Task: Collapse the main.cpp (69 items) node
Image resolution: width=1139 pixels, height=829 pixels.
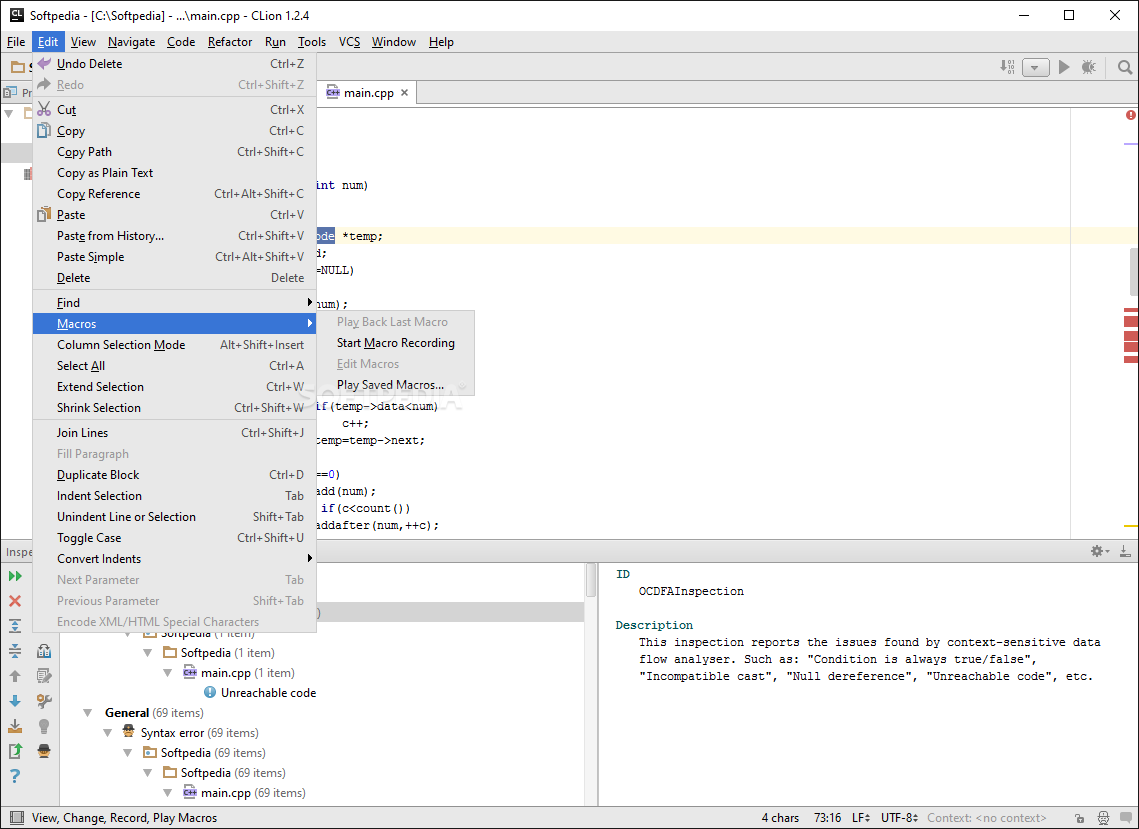Action: (168, 793)
